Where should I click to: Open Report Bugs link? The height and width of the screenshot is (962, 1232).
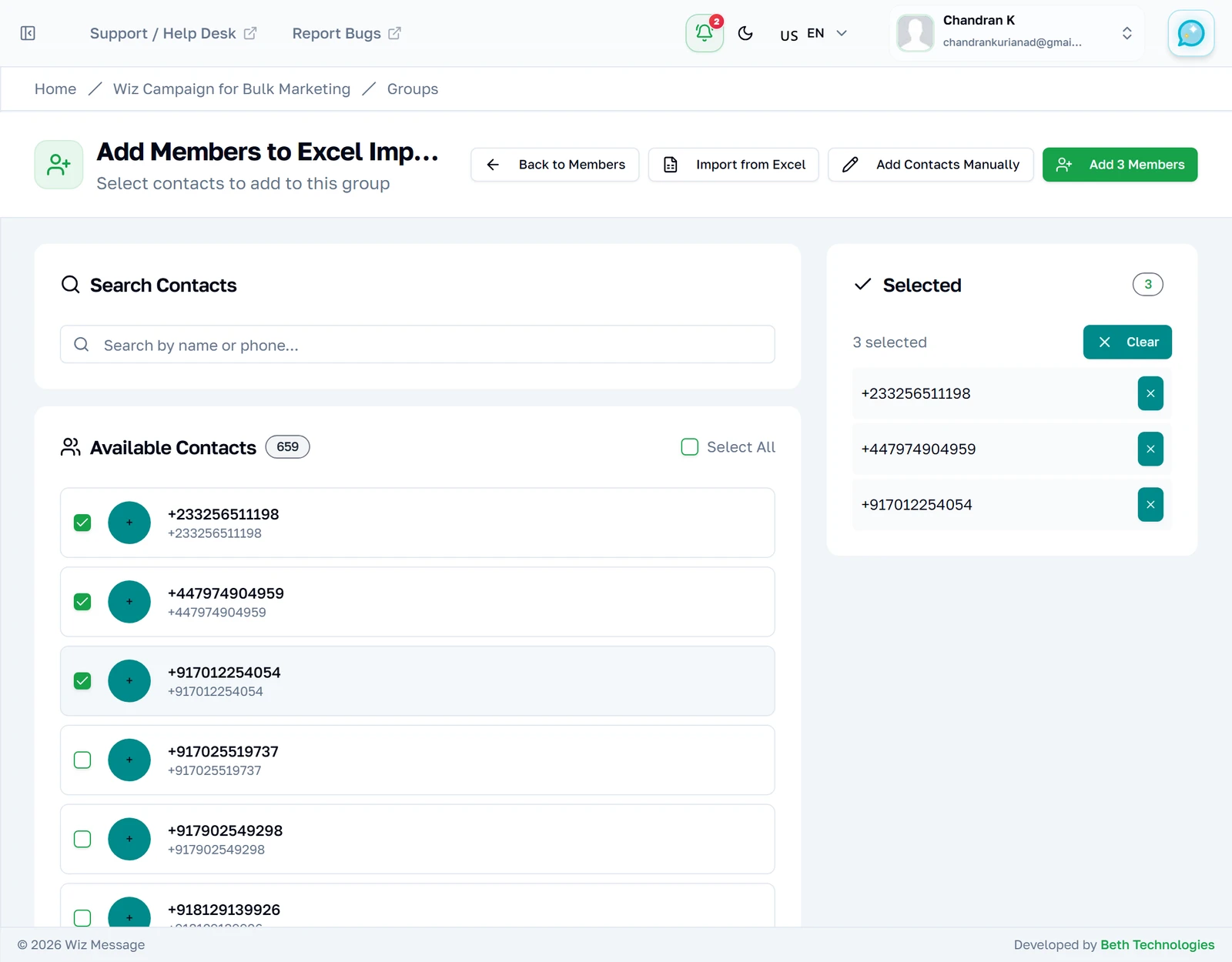tap(346, 33)
